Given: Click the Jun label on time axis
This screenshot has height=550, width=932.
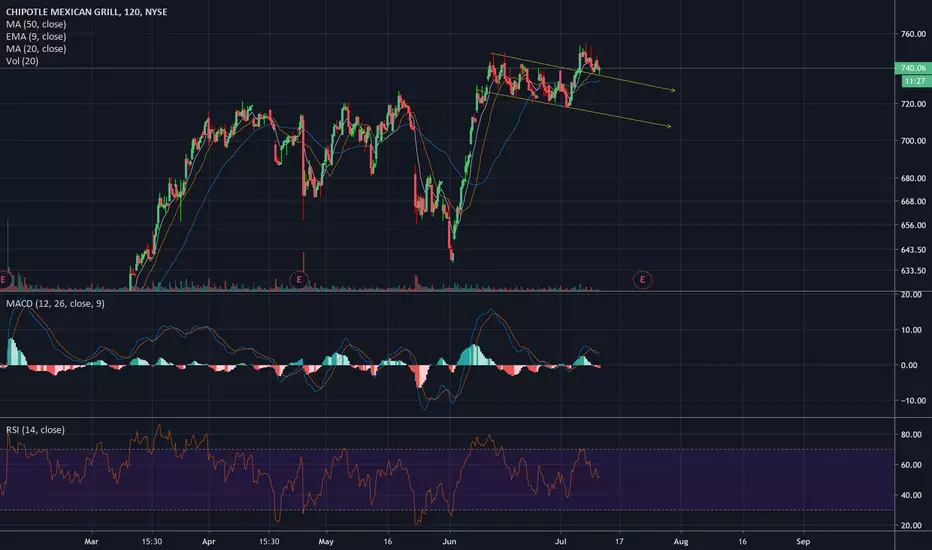Looking at the screenshot, I should coord(449,542).
